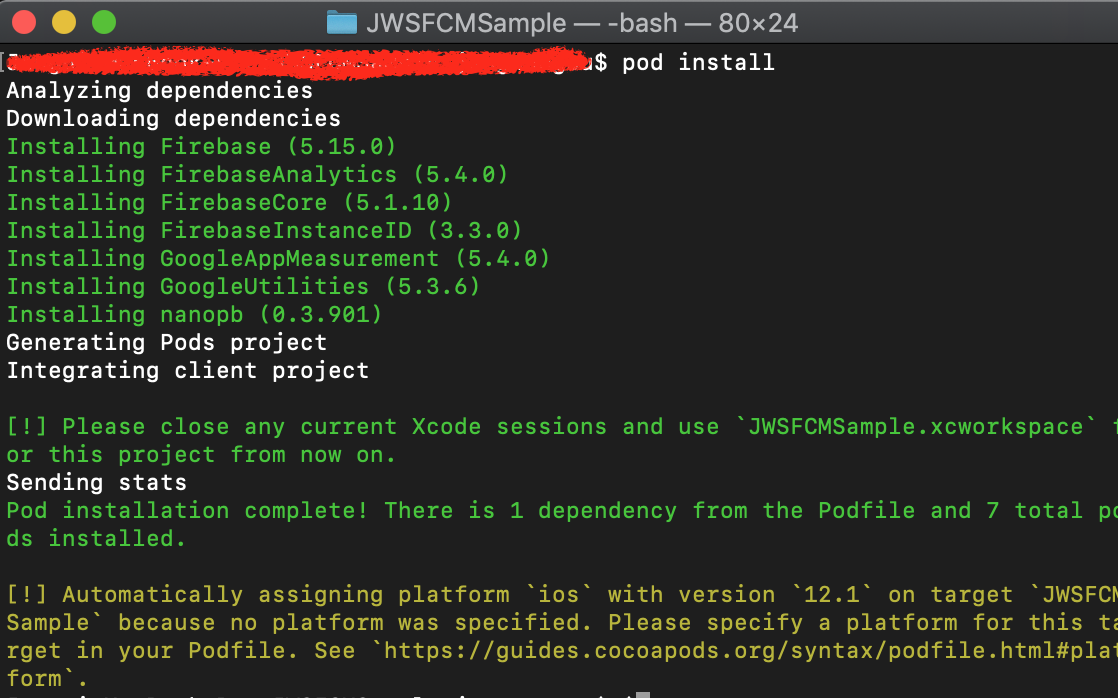Screen dimensions: 1118x698
Task: Click the folder icon in the title bar
Action: click(x=342, y=22)
